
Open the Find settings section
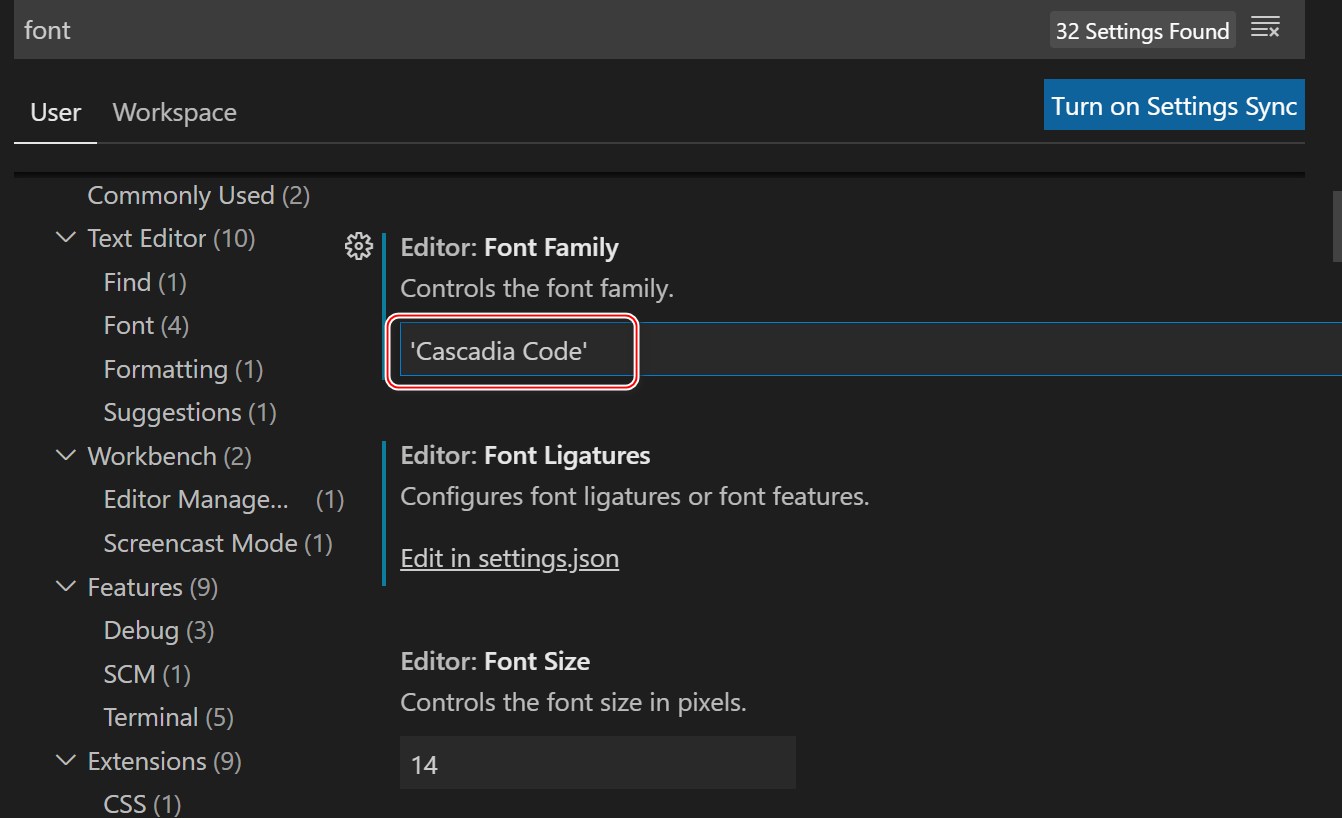pyautogui.click(x=145, y=282)
